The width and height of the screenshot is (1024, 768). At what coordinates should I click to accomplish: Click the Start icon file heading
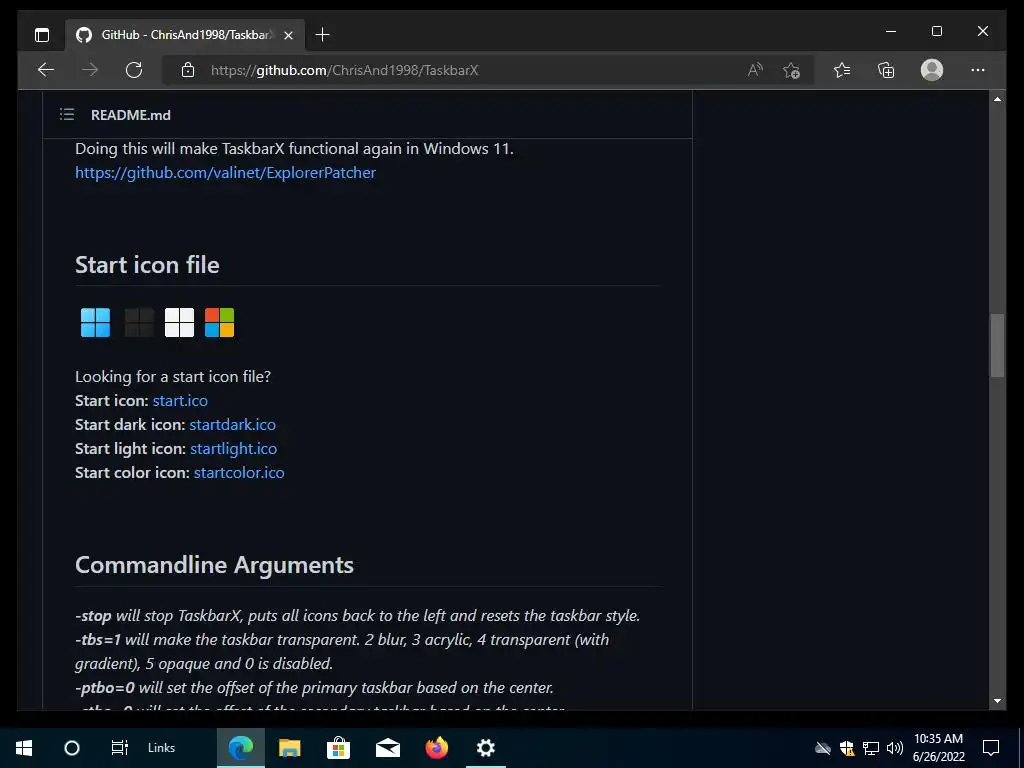(147, 264)
